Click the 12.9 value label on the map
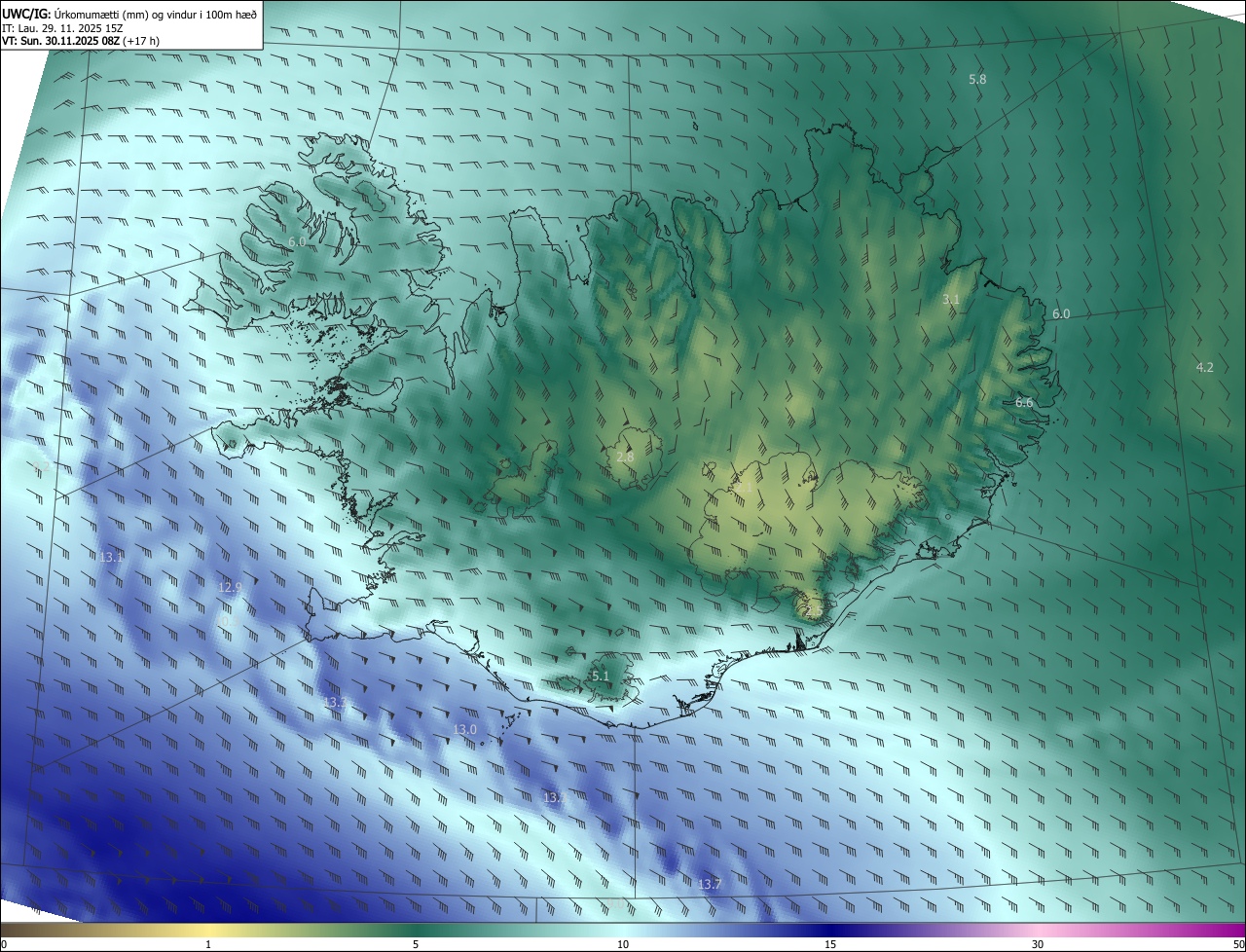Viewport: 1246px width, 952px height. [230, 587]
